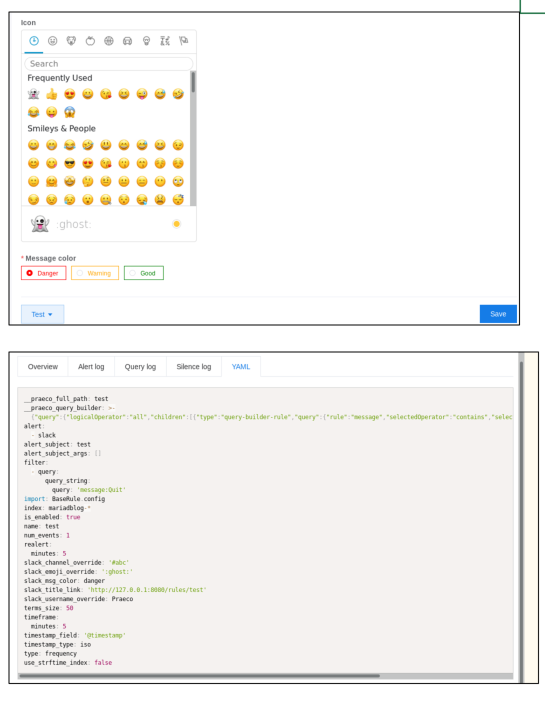This screenshot has width=545, height=706.
Task: Click the ':ghost:' preview label
Action: click(x=74, y=224)
